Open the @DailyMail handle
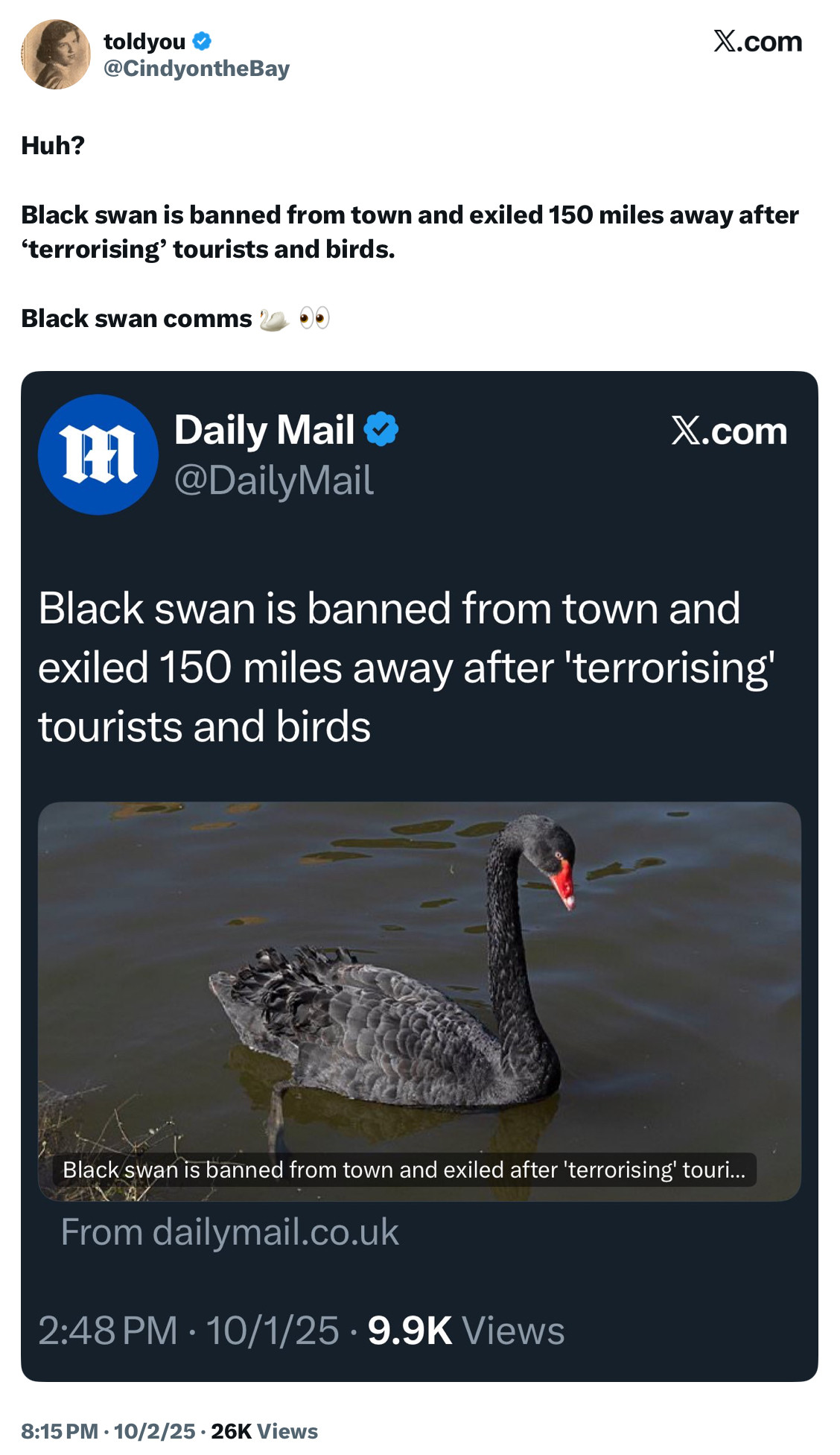 coord(274,480)
